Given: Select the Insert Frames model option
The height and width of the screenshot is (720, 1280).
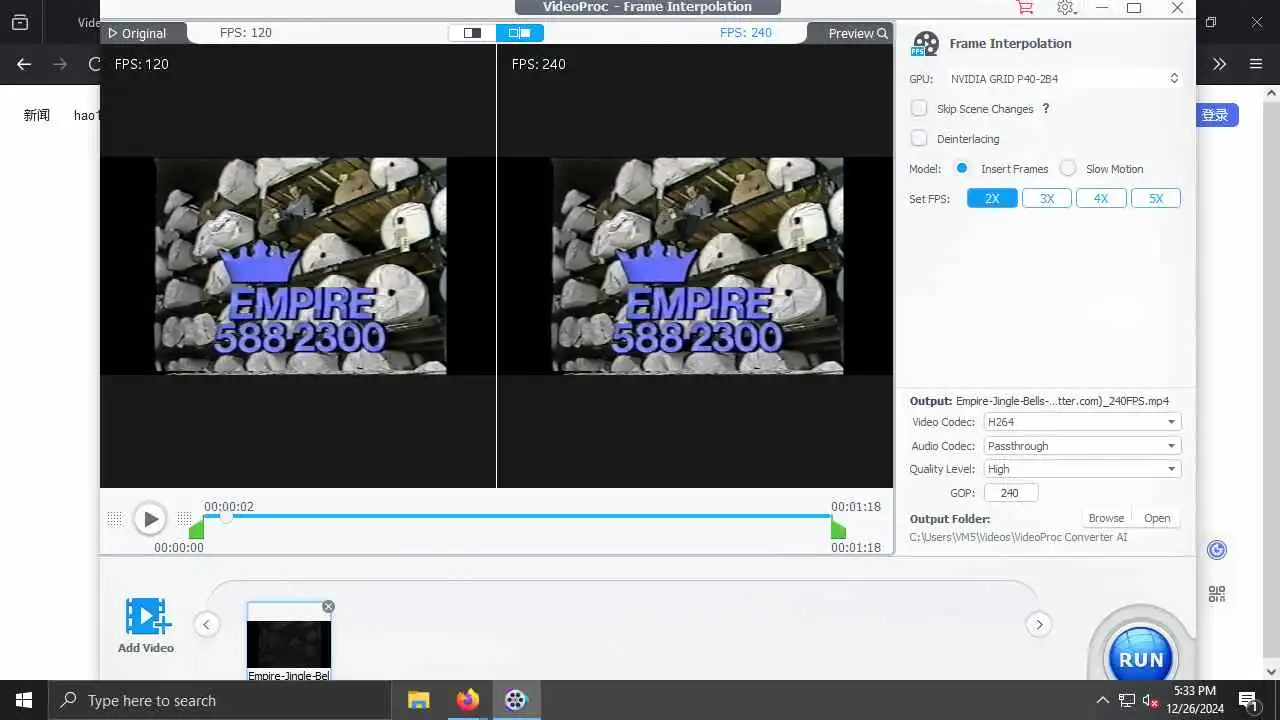Looking at the screenshot, I should point(962,168).
